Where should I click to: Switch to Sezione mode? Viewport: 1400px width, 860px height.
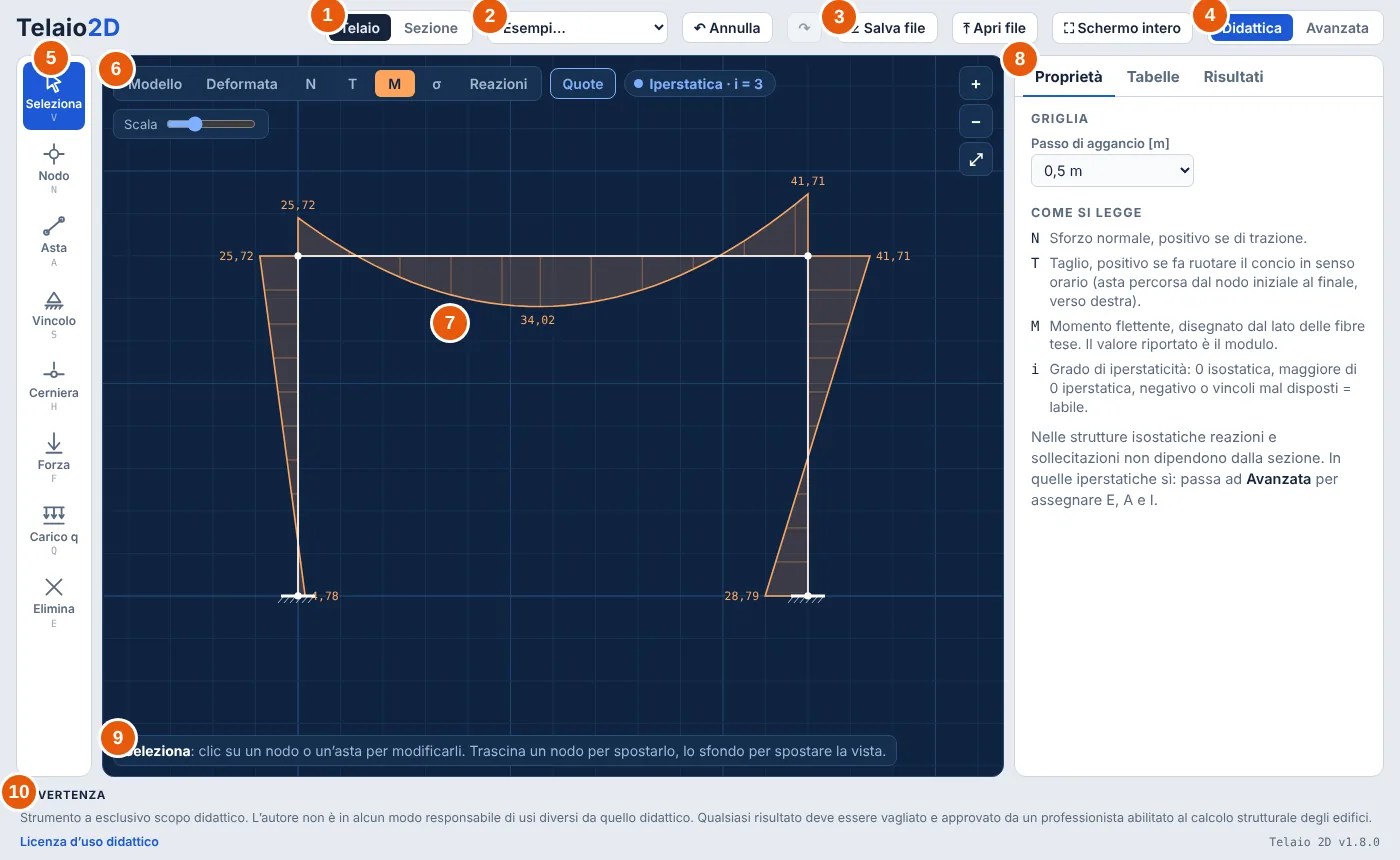[x=431, y=28]
